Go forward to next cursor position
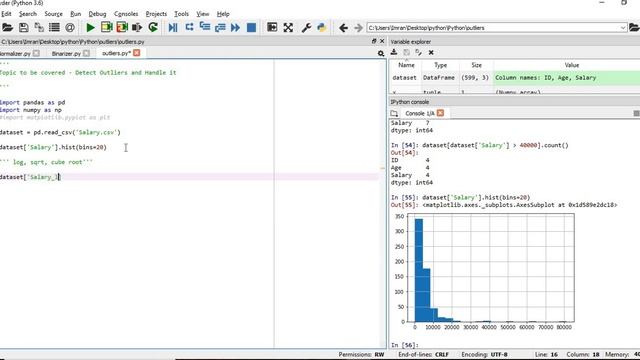Viewport: 640px width, 360px height. click(358, 28)
